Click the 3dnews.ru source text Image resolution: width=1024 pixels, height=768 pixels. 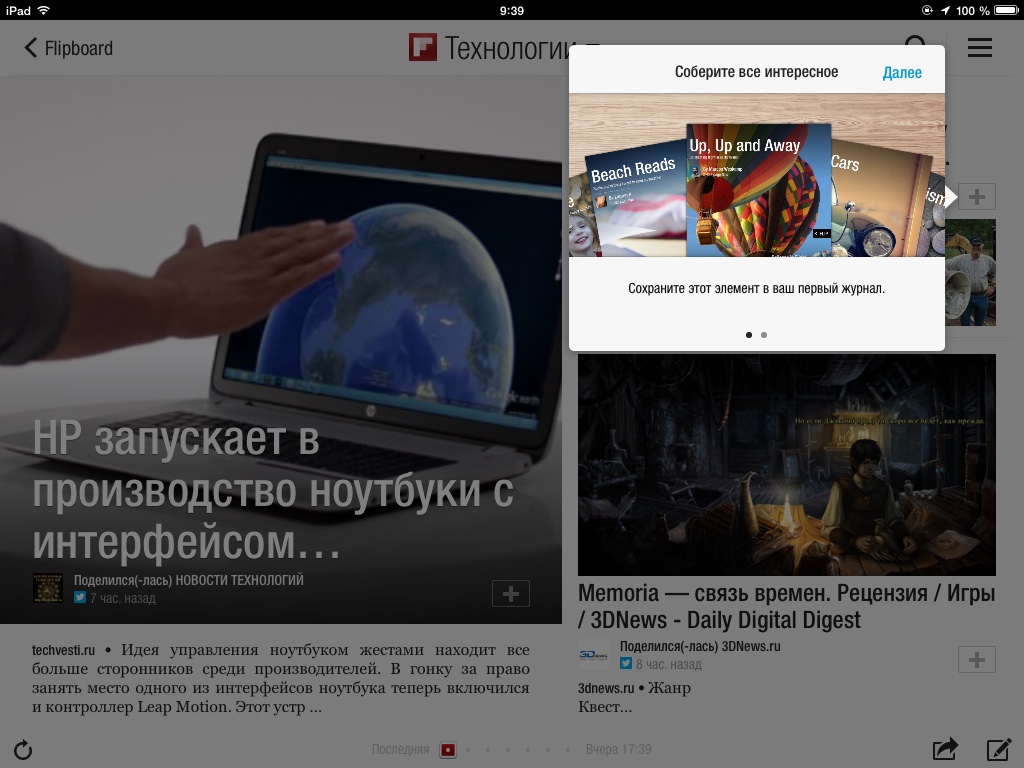tap(606, 688)
